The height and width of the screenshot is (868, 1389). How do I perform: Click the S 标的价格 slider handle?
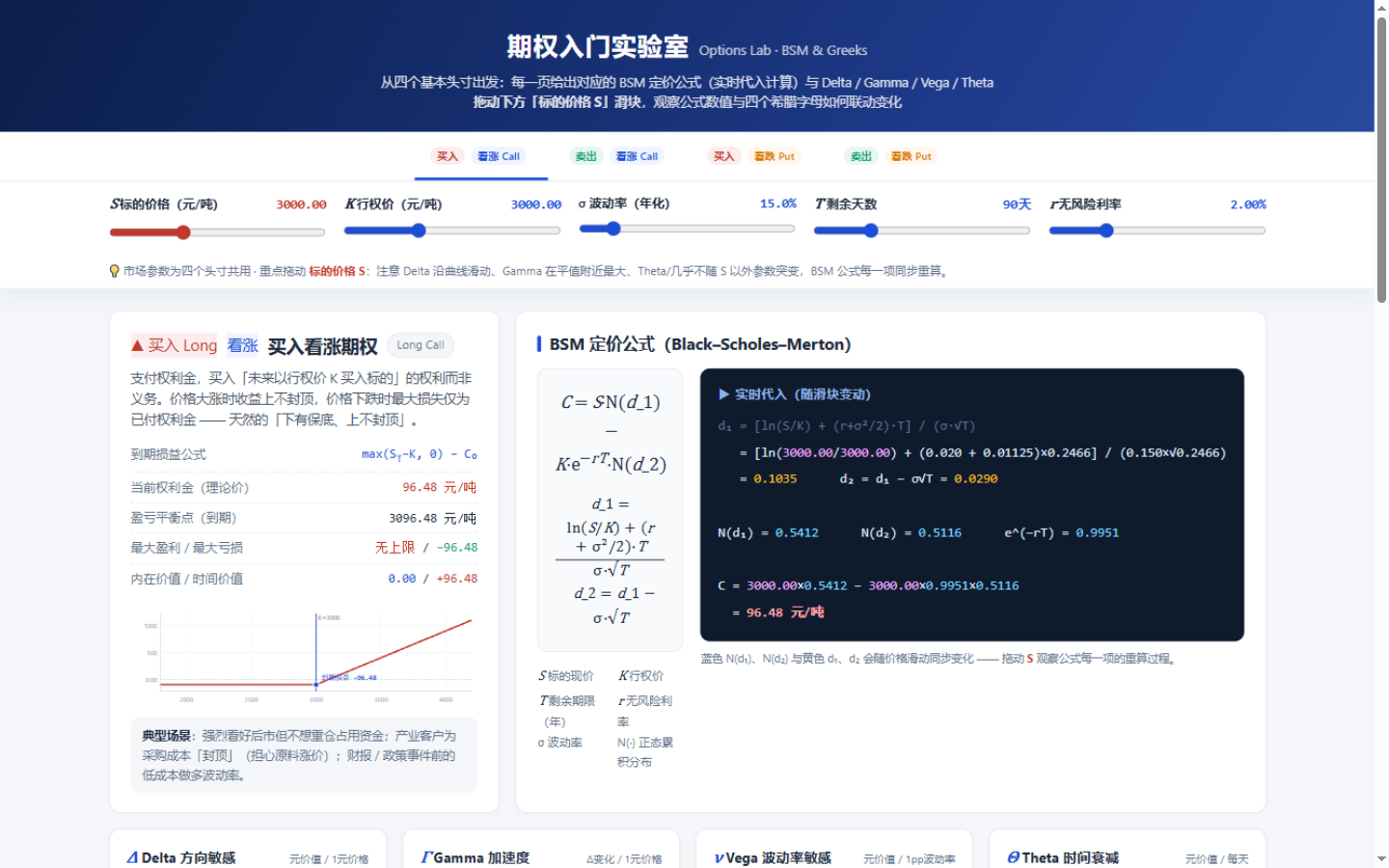coord(183,232)
